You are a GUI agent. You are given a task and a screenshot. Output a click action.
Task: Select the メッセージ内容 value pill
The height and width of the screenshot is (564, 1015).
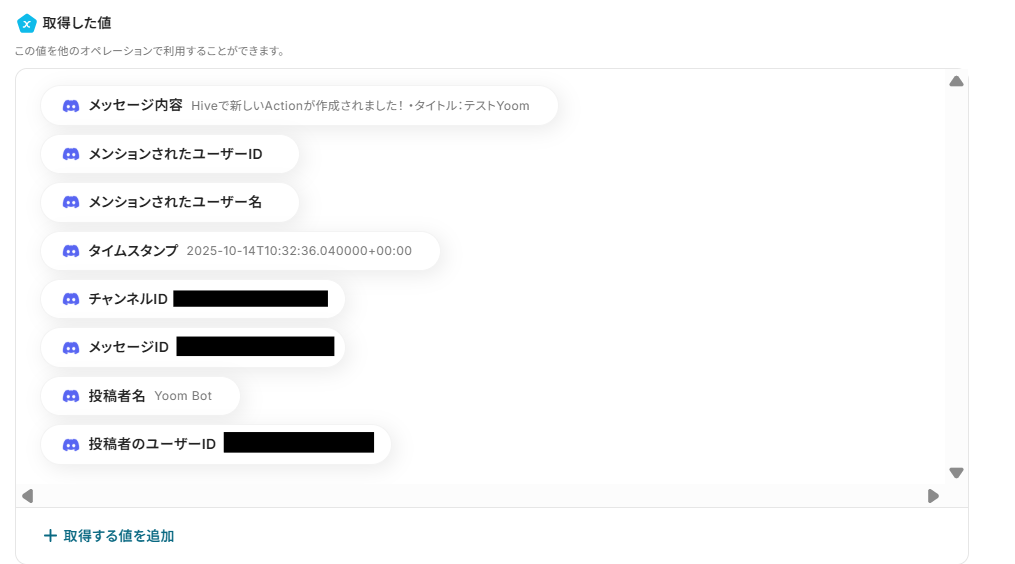pyautogui.click(x=299, y=106)
